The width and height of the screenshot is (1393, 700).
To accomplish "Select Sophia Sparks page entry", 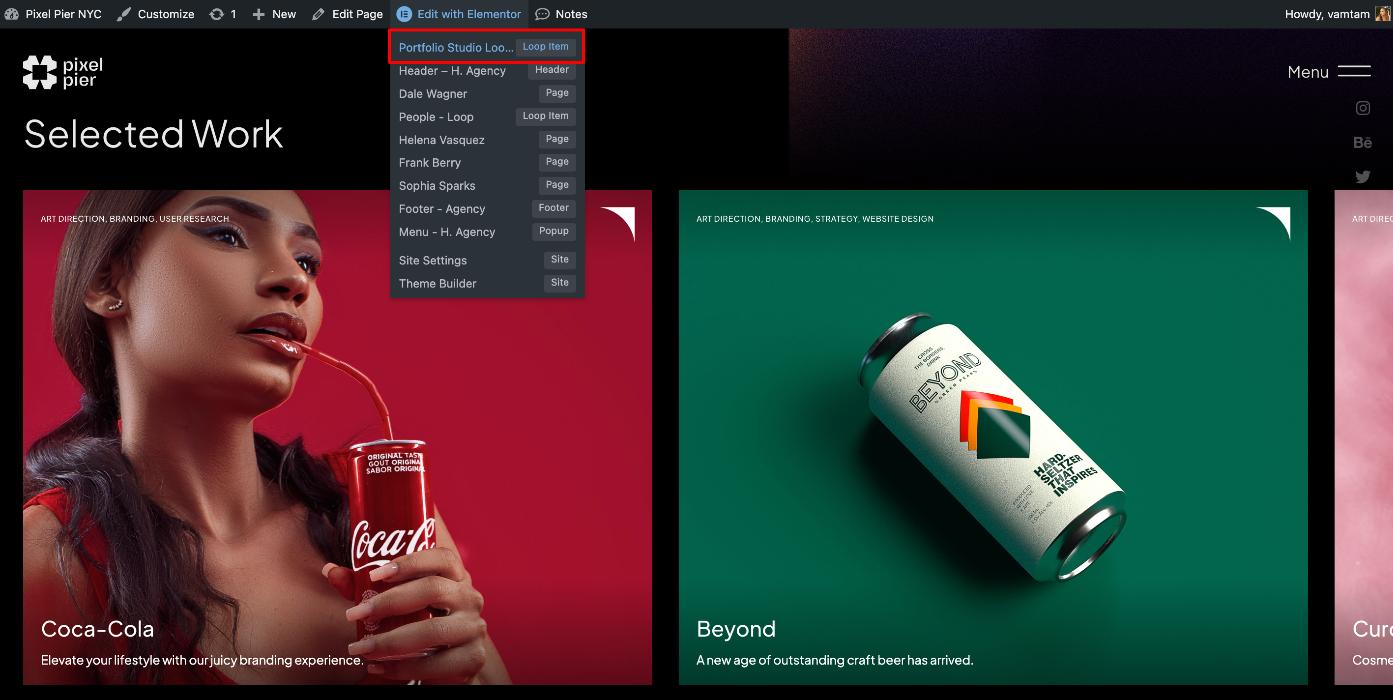I will [x=487, y=185].
